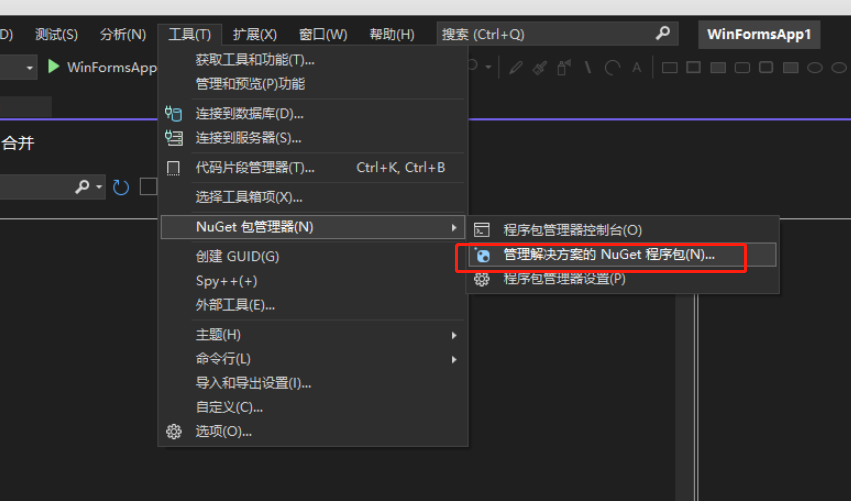Select the Filled Rounded Rectangle tool
The height and width of the screenshot is (501, 851).
[790, 68]
